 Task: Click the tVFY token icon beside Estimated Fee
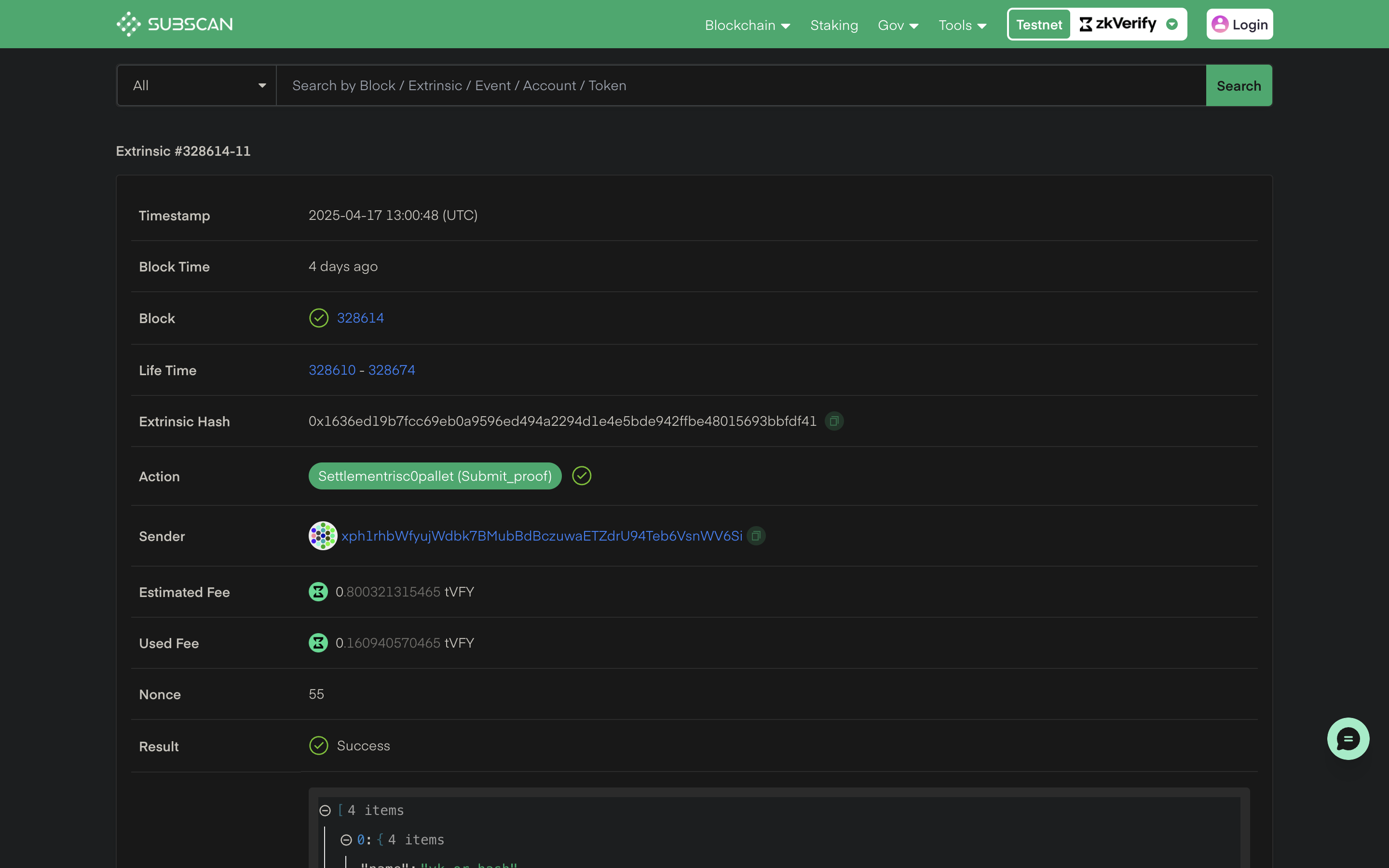(318, 592)
